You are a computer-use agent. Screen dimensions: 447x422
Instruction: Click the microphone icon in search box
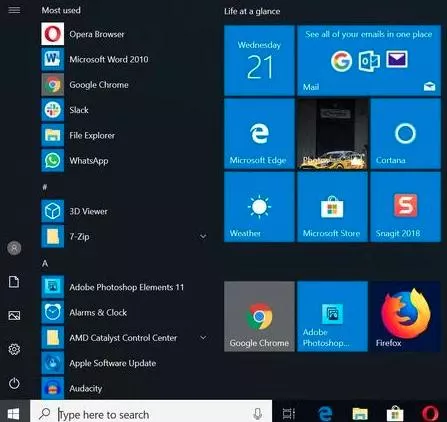pos(257,414)
